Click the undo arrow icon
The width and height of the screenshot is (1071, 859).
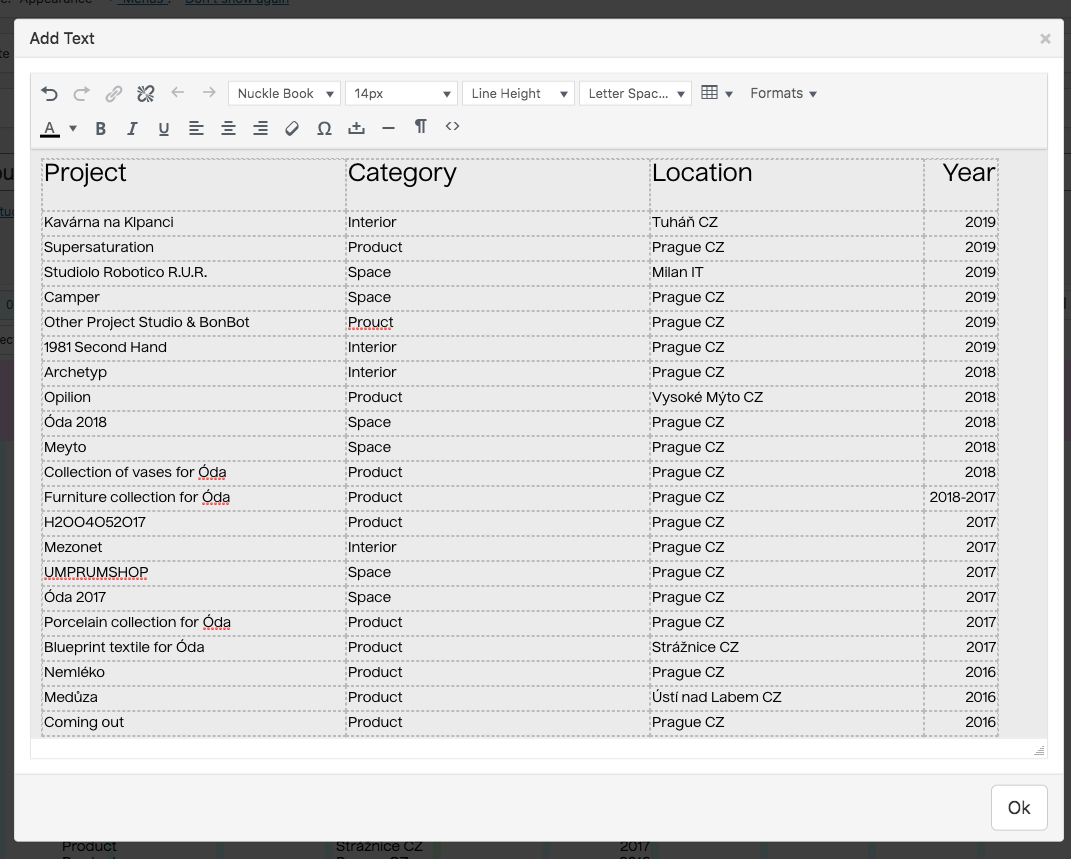[x=50, y=94]
